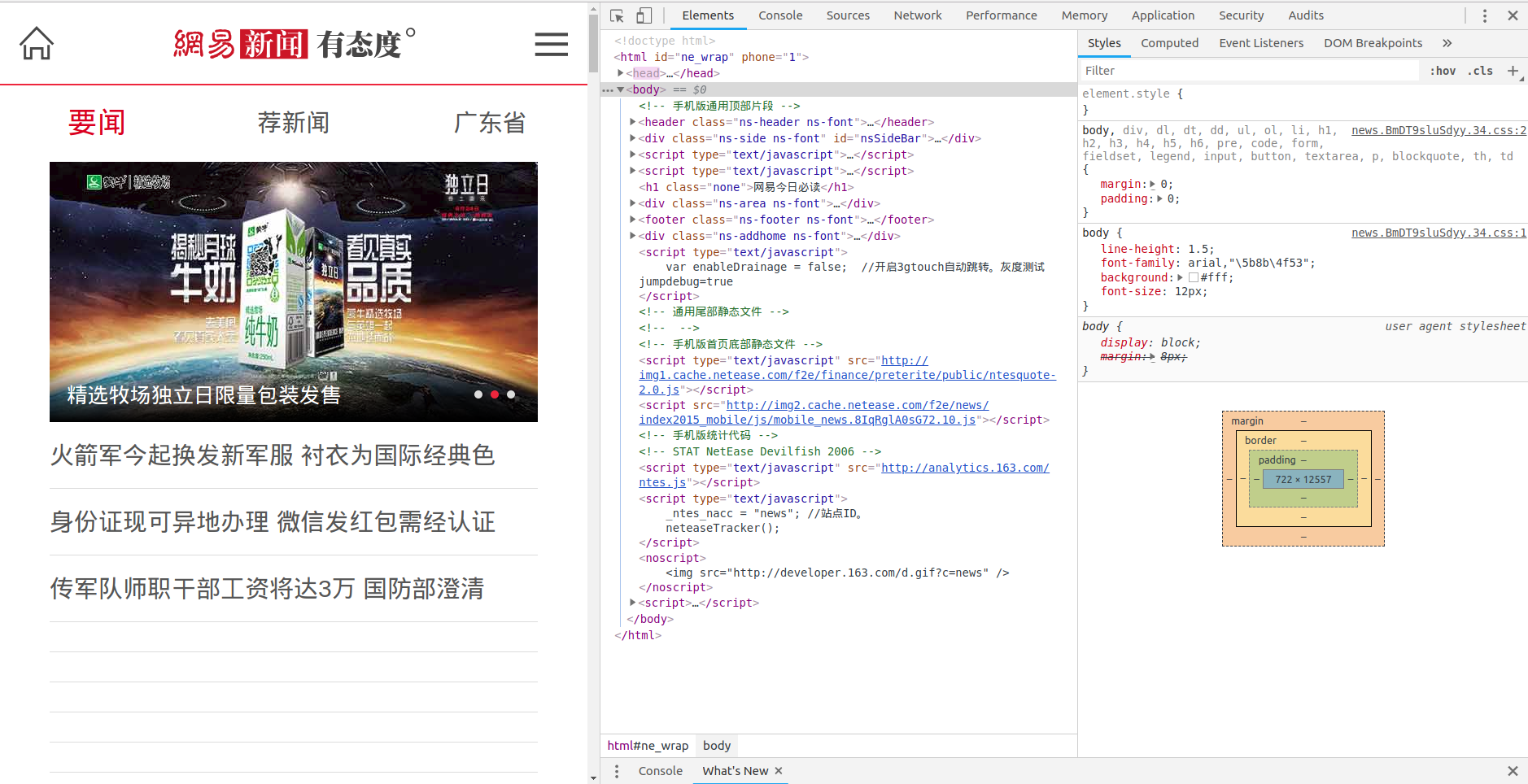The image size is (1528, 784).
Task: Toggle the device toolbar icon
Action: [644, 15]
